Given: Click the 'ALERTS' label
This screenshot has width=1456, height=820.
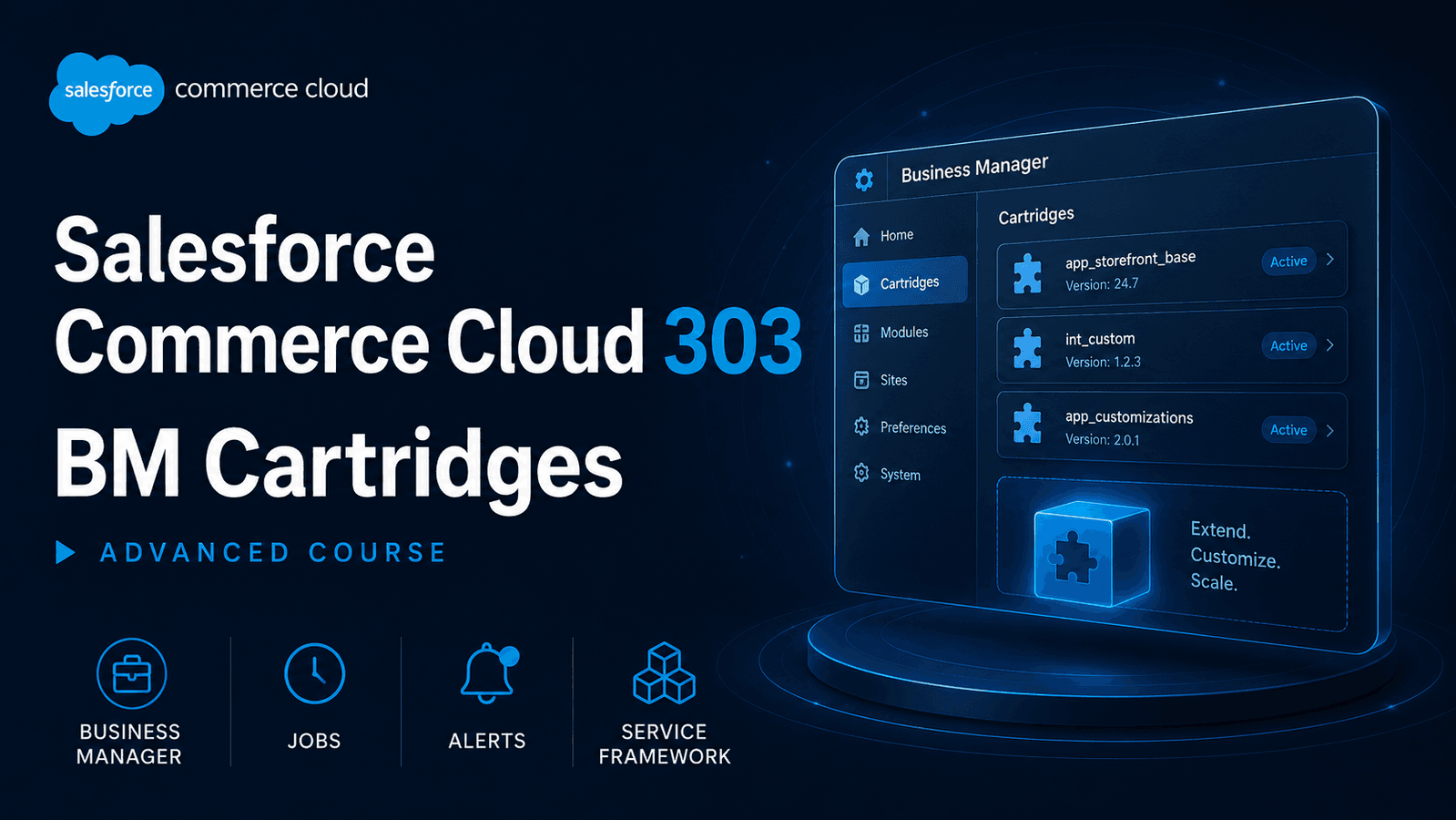Looking at the screenshot, I should click(487, 741).
